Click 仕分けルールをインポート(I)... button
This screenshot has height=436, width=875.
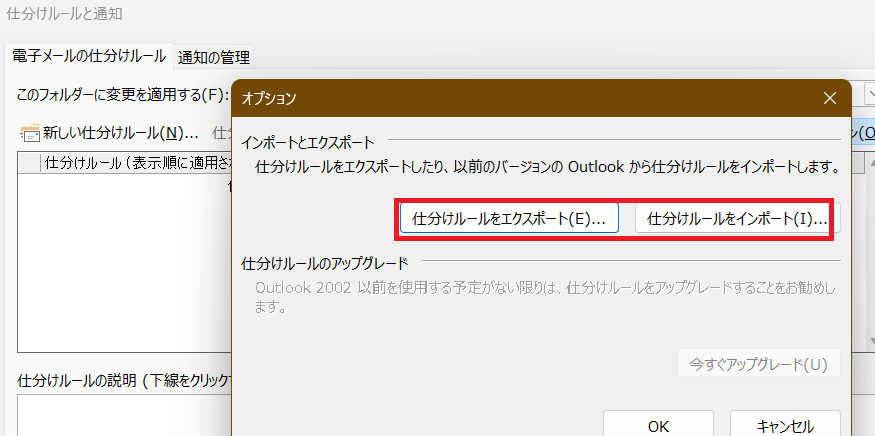point(737,218)
